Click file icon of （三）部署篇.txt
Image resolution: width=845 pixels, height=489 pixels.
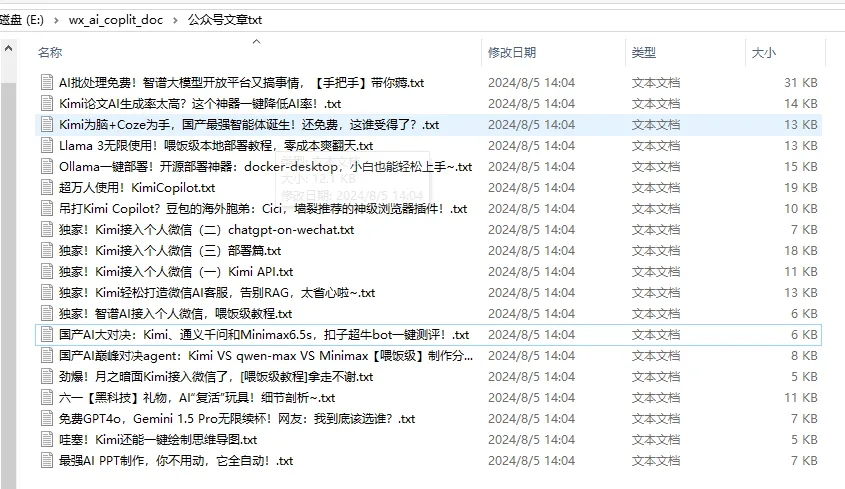[x=47, y=251]
